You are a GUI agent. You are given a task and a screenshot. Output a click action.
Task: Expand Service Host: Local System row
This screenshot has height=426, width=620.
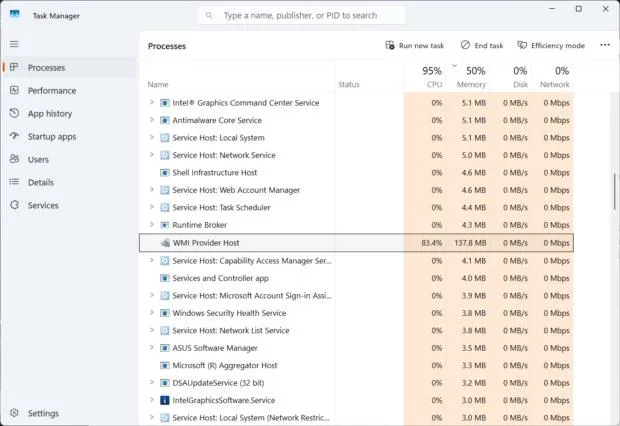tap(151, 137)
